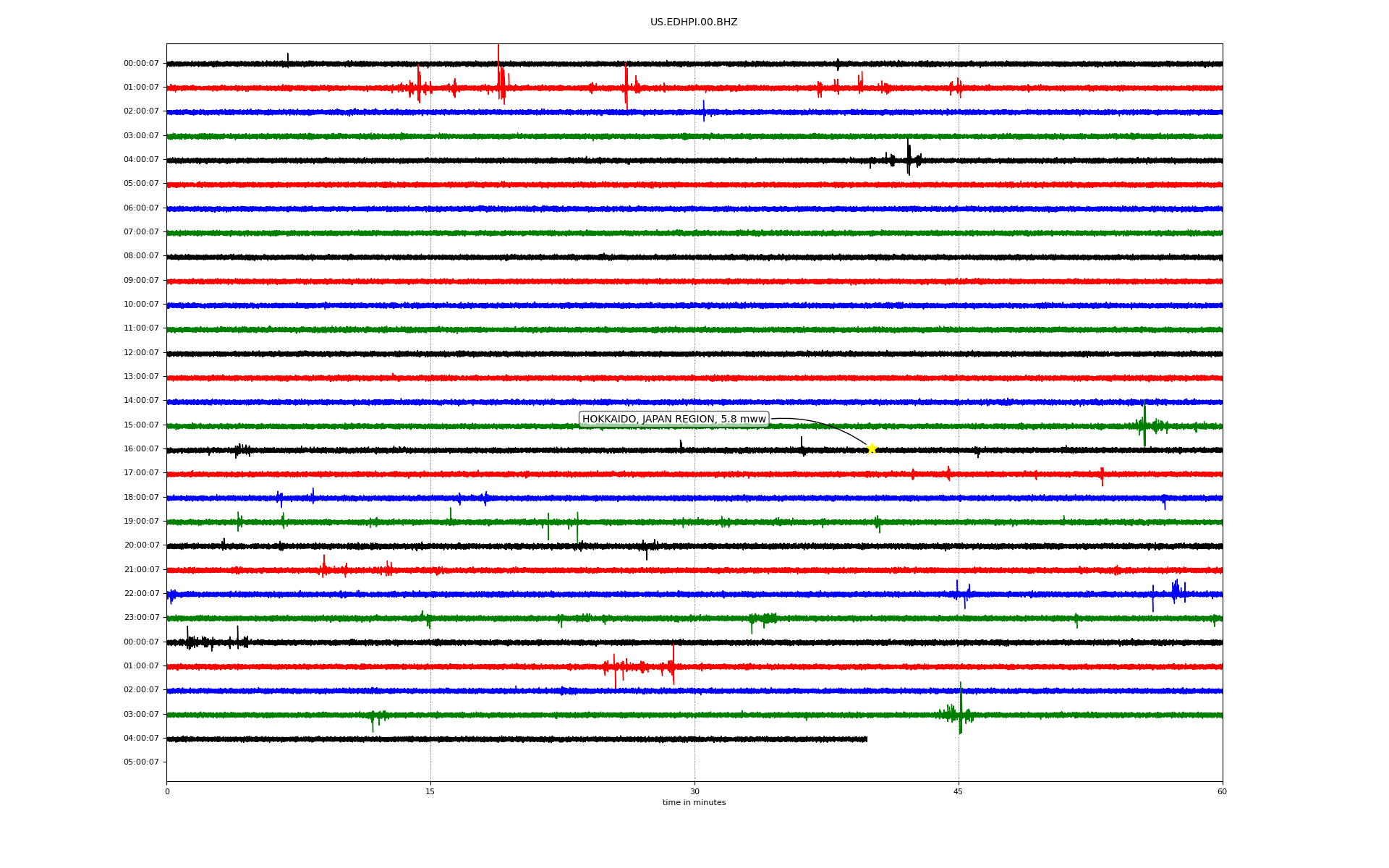Click the 06:00:07 row time label
Image resolution: width=1389 pixels, height=868 pixels.
pyautogui.click(x=141, y=208)
